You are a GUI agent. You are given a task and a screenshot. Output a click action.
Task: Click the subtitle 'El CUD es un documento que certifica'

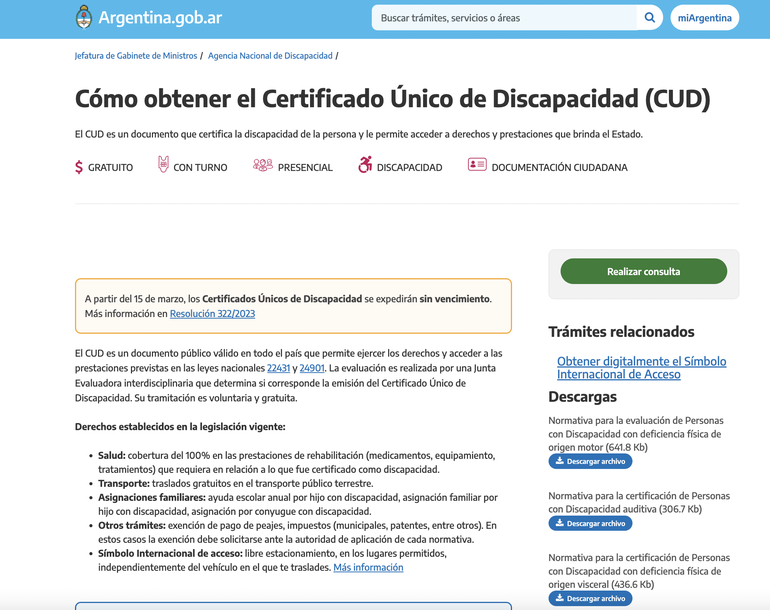click(x=358, y=134)
